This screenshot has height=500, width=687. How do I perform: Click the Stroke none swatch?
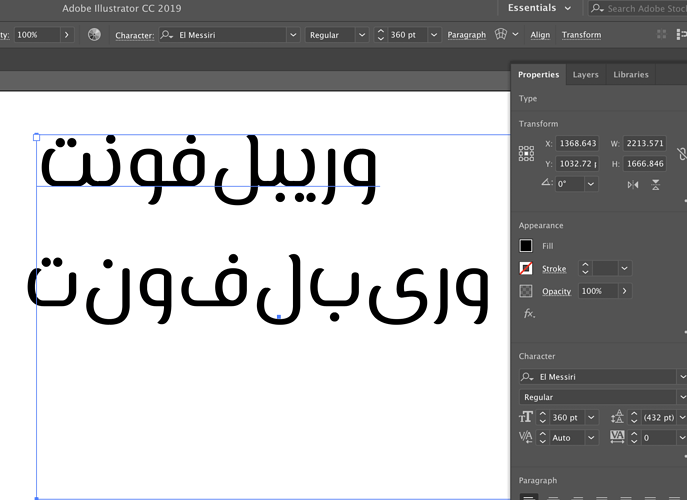[526, 268]
